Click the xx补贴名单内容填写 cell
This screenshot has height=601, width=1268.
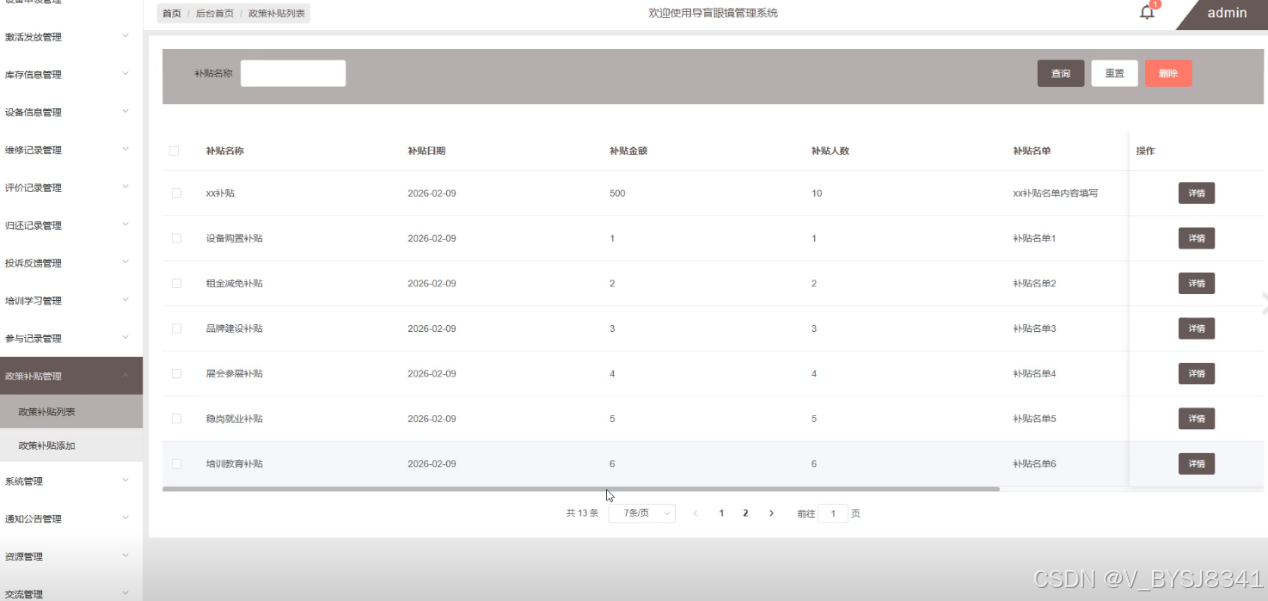(x=1056, y=193)
